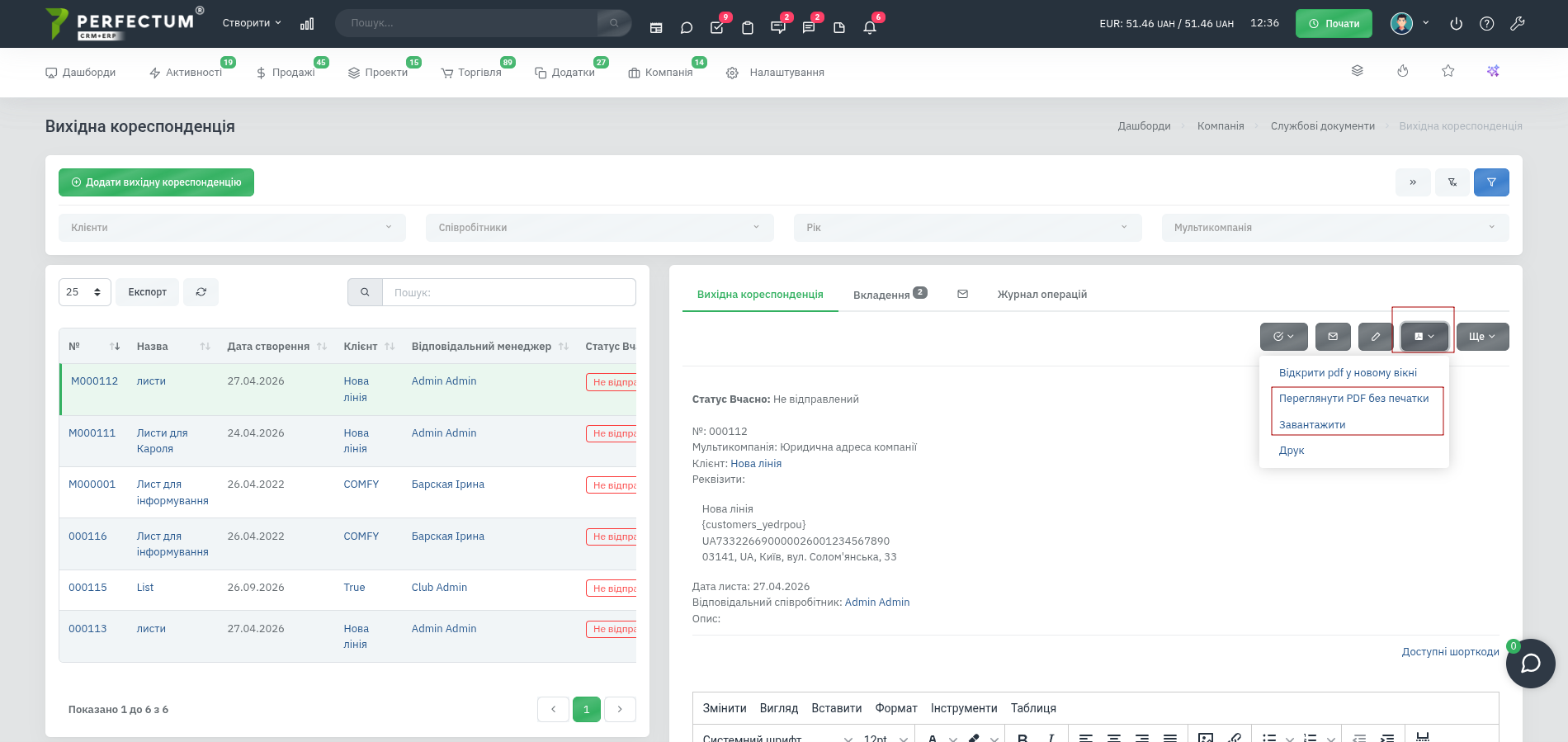Screen dimensions: 1568x742
Task: Open the Рік filter dropdown
Action: tap(968, 228)
